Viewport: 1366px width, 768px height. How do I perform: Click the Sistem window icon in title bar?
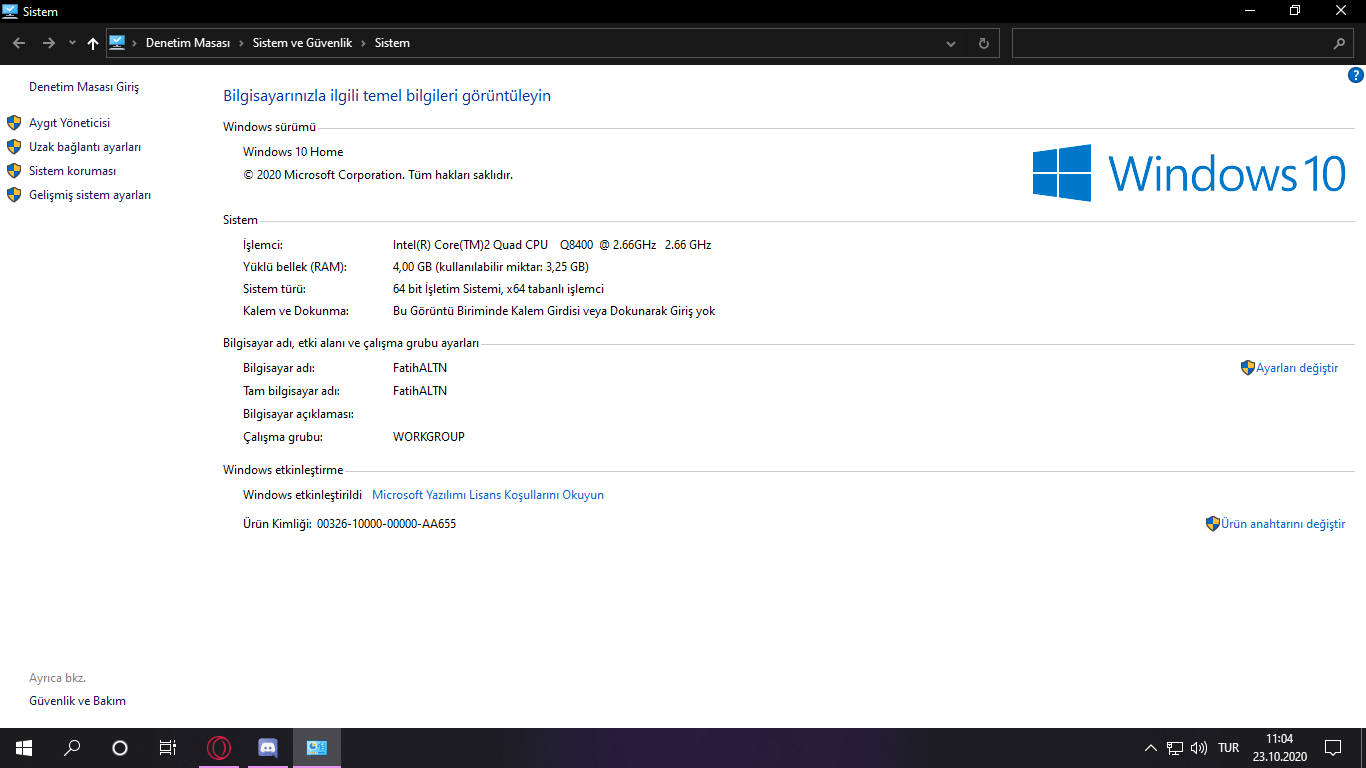(x=11, y=11)
